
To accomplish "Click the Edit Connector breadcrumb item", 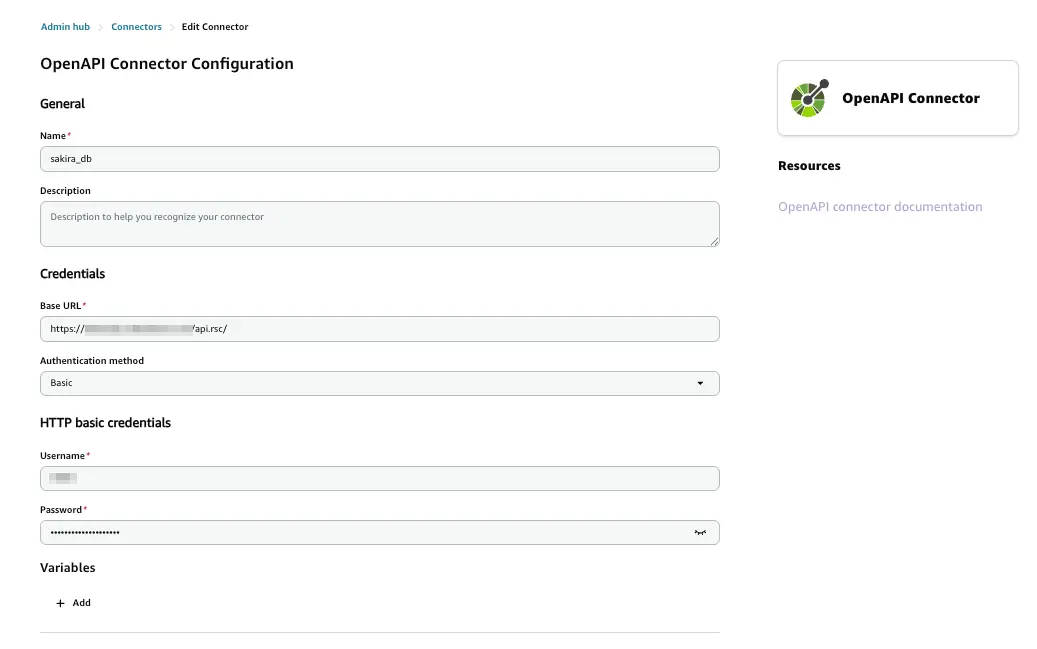I will coord(215,27).
